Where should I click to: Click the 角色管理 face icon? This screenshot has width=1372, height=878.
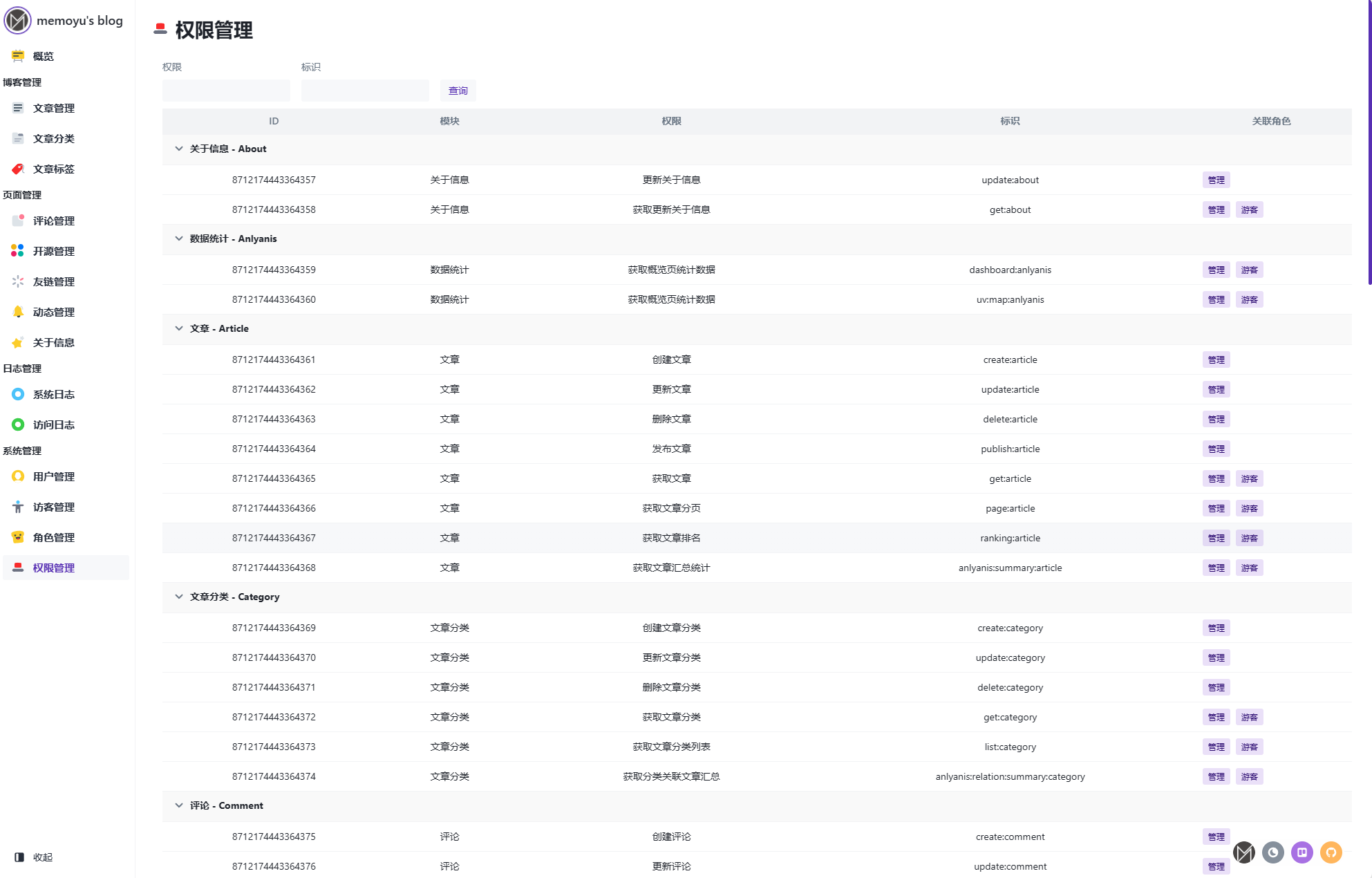click(18, 537)
